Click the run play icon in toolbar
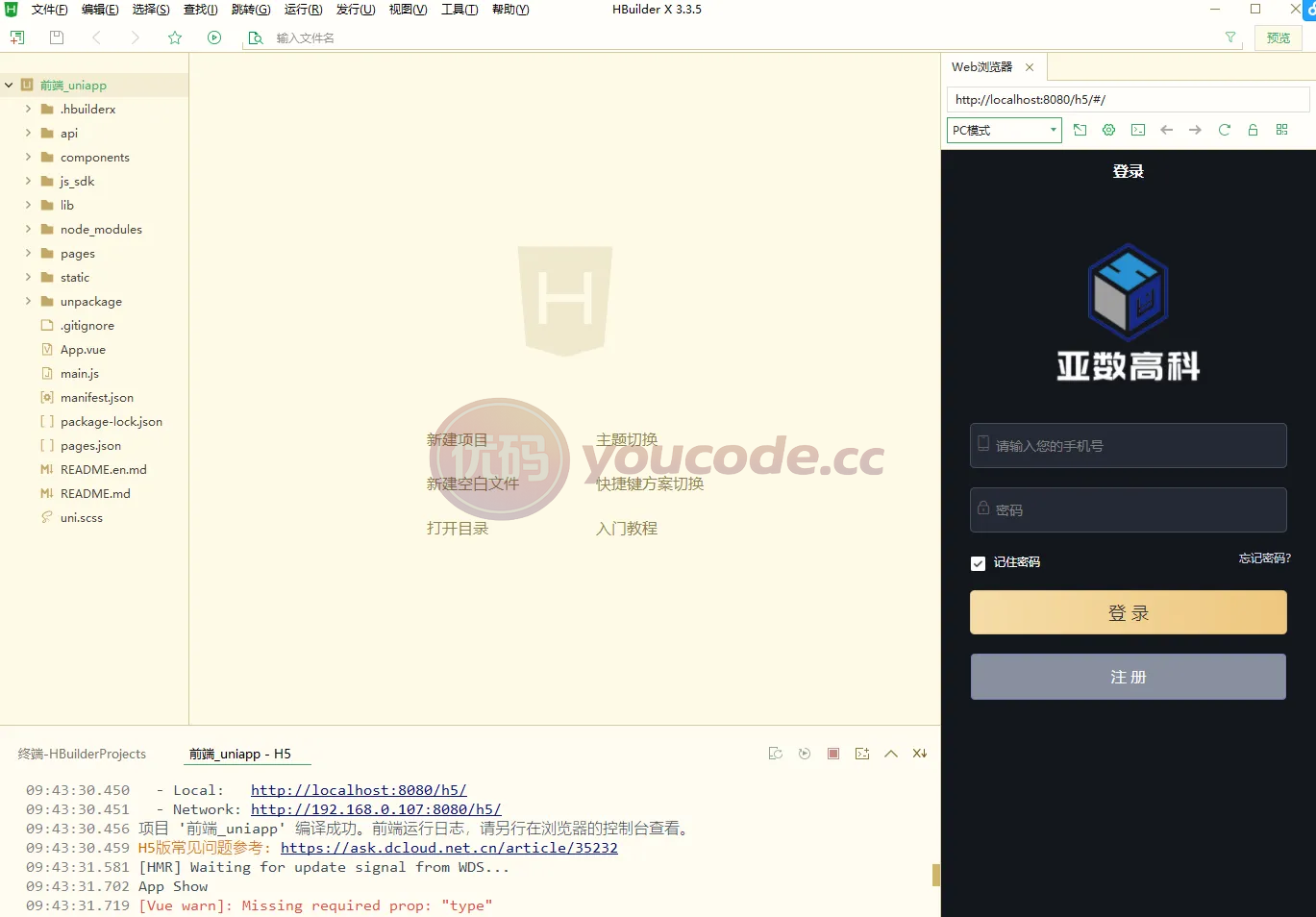This screenshot has height=917, width=1316. (x=214, y=37)
